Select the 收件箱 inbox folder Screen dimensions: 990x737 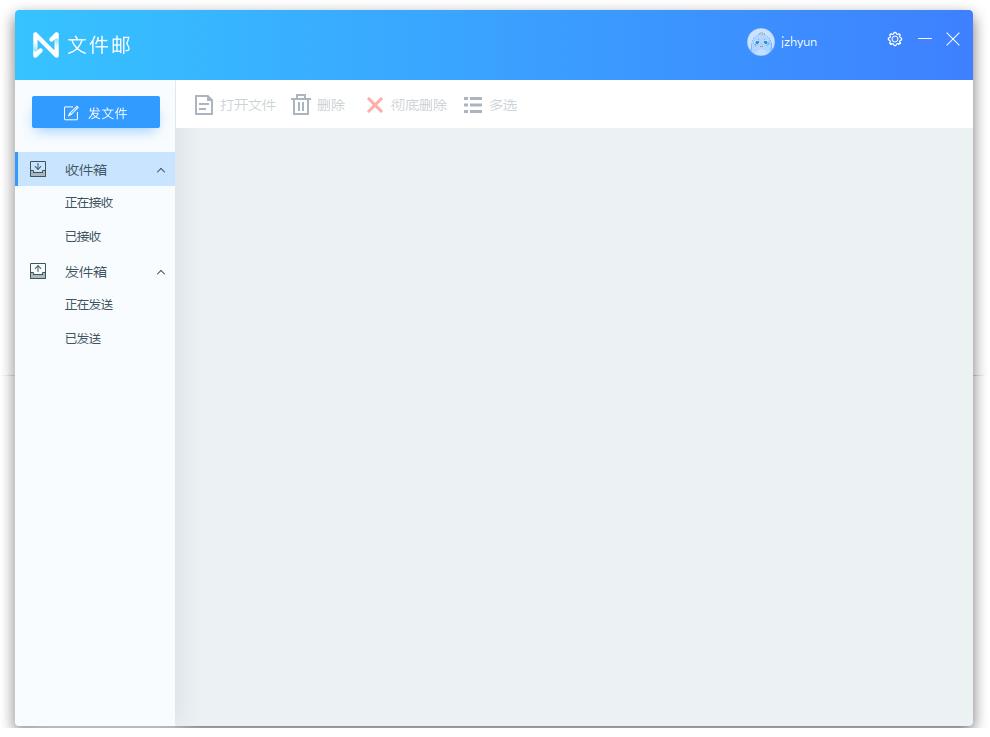pos(95,169)
